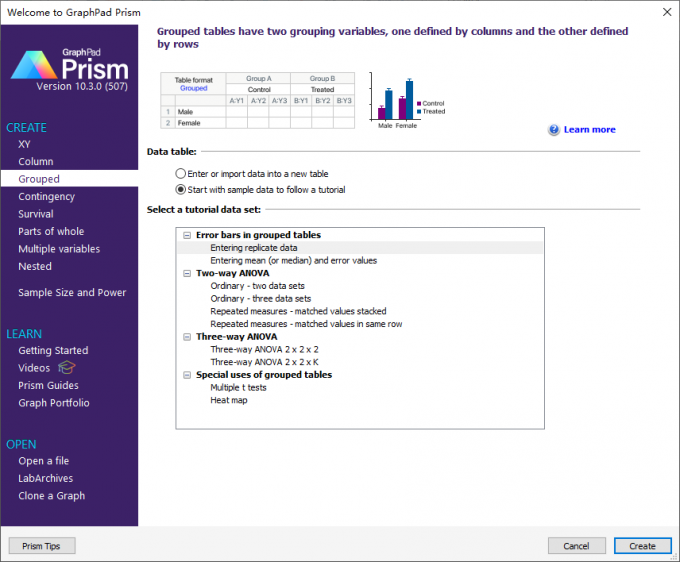Select 'Repeated measures - matched values stacked'
The image size is (680, 562).
298,311
